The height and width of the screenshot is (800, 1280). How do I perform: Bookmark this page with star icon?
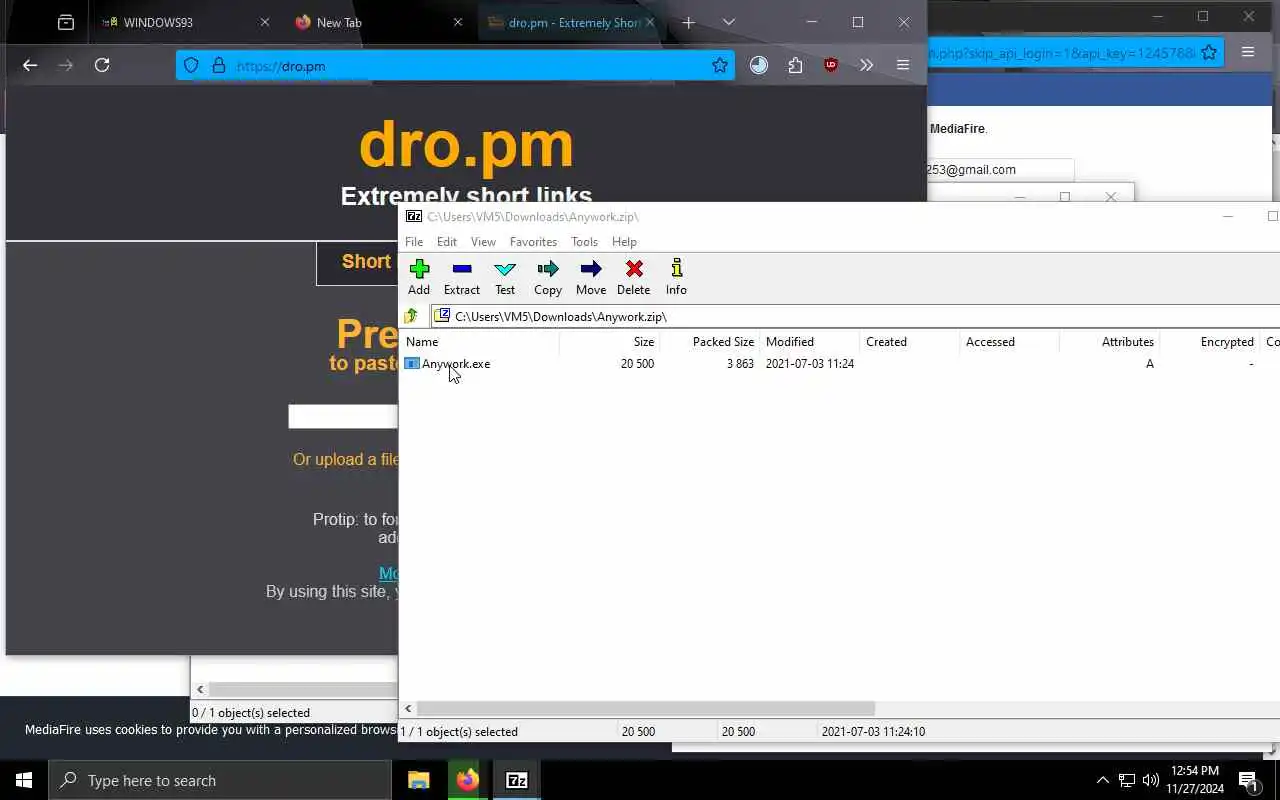720,66
